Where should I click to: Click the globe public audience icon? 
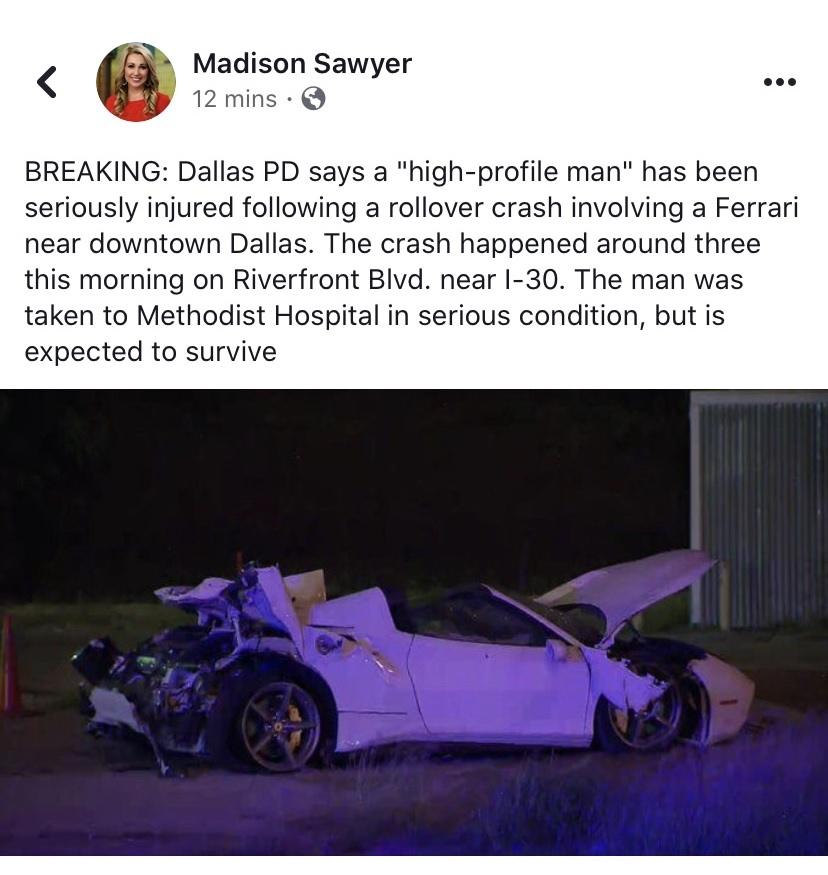pos(314,99)
